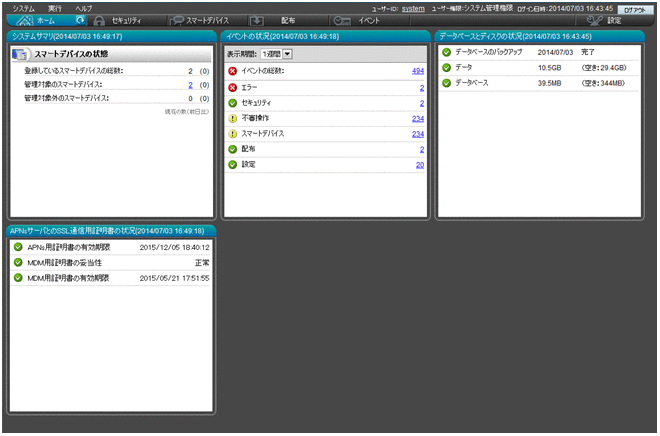This screenshot has width=660, height=436.
Task: Click データベースとディスクの状況 title bar
Action: click(x=539, y=36)
